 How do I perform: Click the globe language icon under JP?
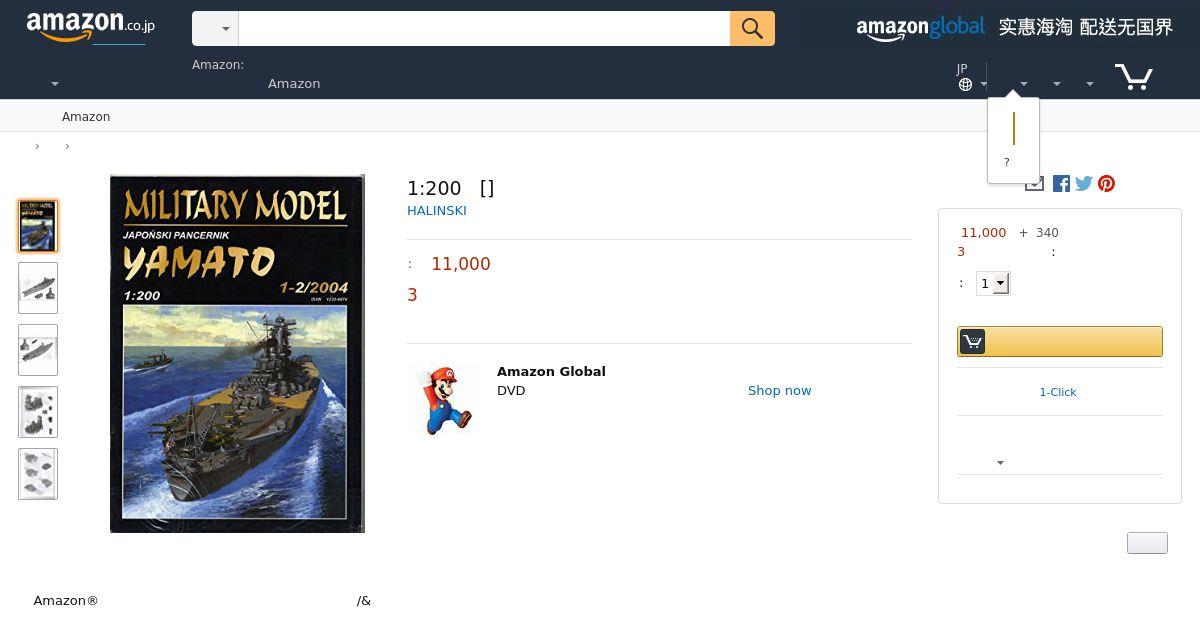point(965,84)
